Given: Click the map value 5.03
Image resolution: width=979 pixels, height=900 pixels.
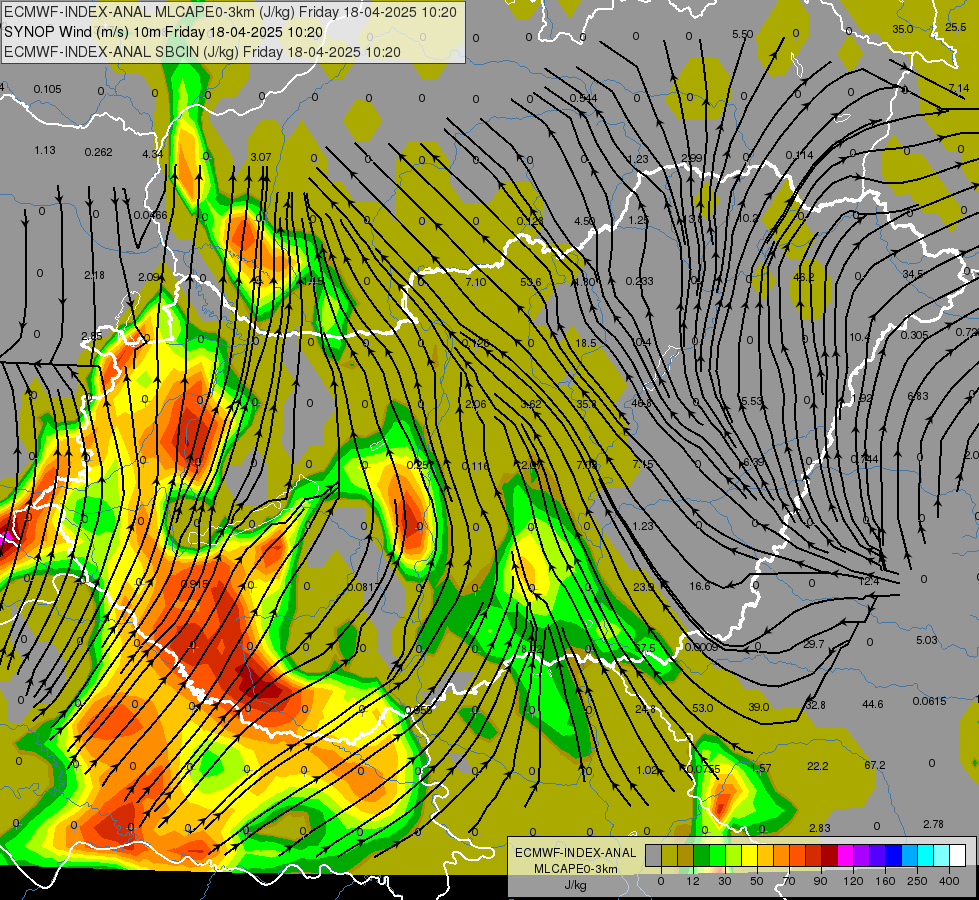Looking at the screenshot, I should [x=927, y=640].
